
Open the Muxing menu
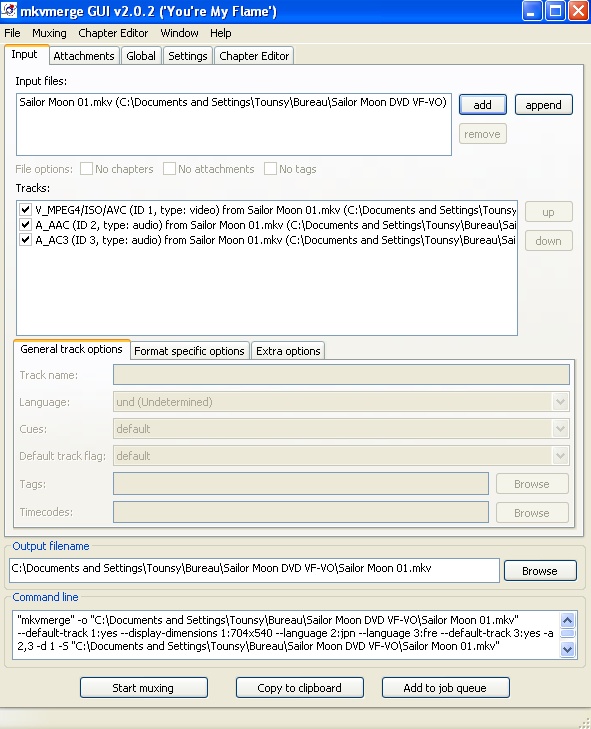pos(49,33)
